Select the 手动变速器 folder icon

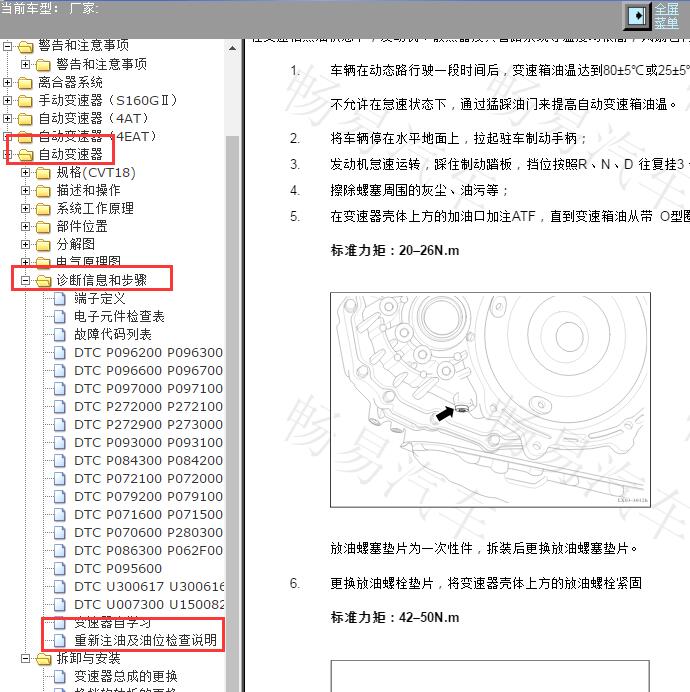pos(25,101)
